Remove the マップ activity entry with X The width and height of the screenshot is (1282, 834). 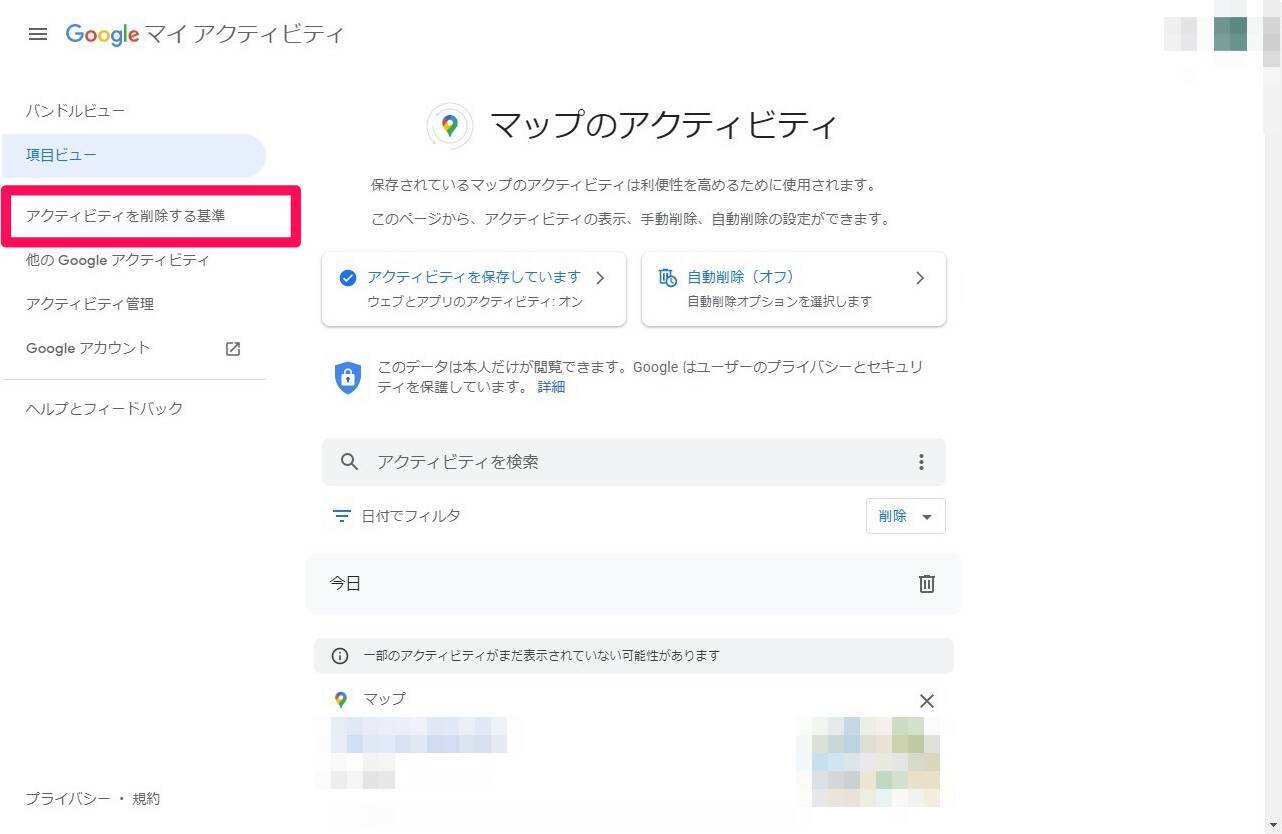pos(927,701)
